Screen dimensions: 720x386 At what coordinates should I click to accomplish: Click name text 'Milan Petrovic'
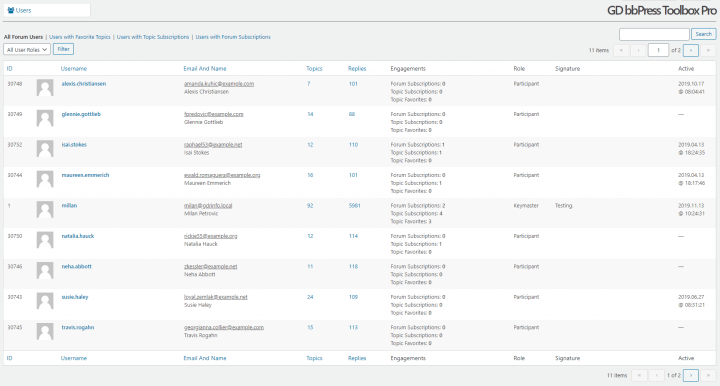(201, 213)
